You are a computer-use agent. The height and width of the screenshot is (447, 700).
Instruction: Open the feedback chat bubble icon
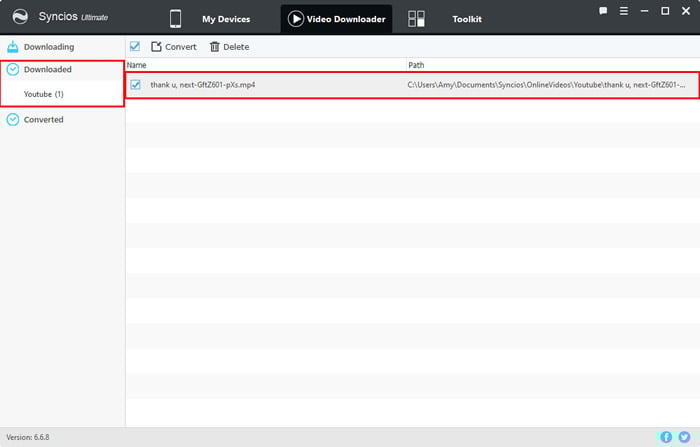pos(603,11)
